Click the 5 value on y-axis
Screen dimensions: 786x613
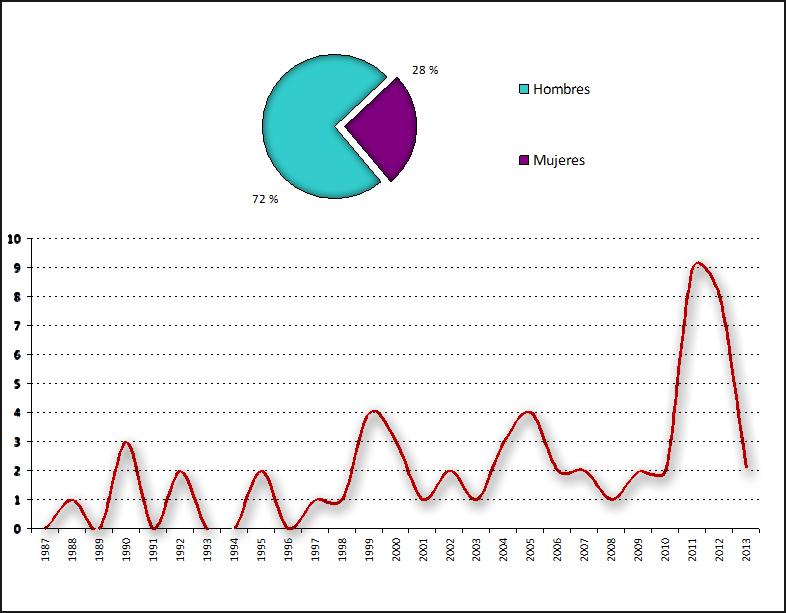coord(17,384)
